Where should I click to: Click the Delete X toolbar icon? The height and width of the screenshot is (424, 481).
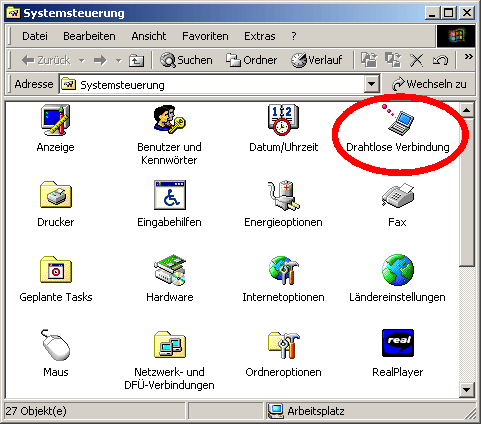(416, 61)
